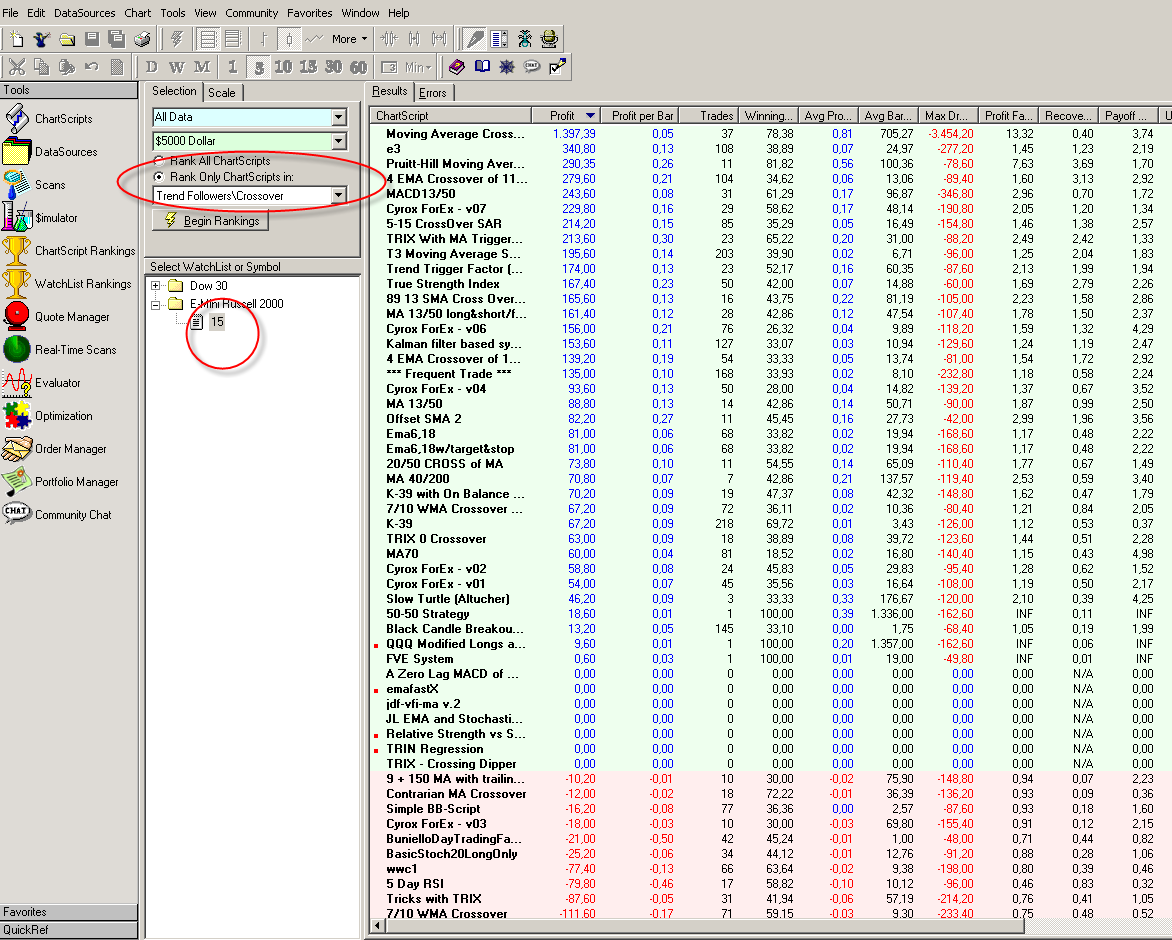Screen dimensions: 1172x940
Task: Open the Trend Followers\Crossover folder dropdown
Action: [x=339, y=196]
